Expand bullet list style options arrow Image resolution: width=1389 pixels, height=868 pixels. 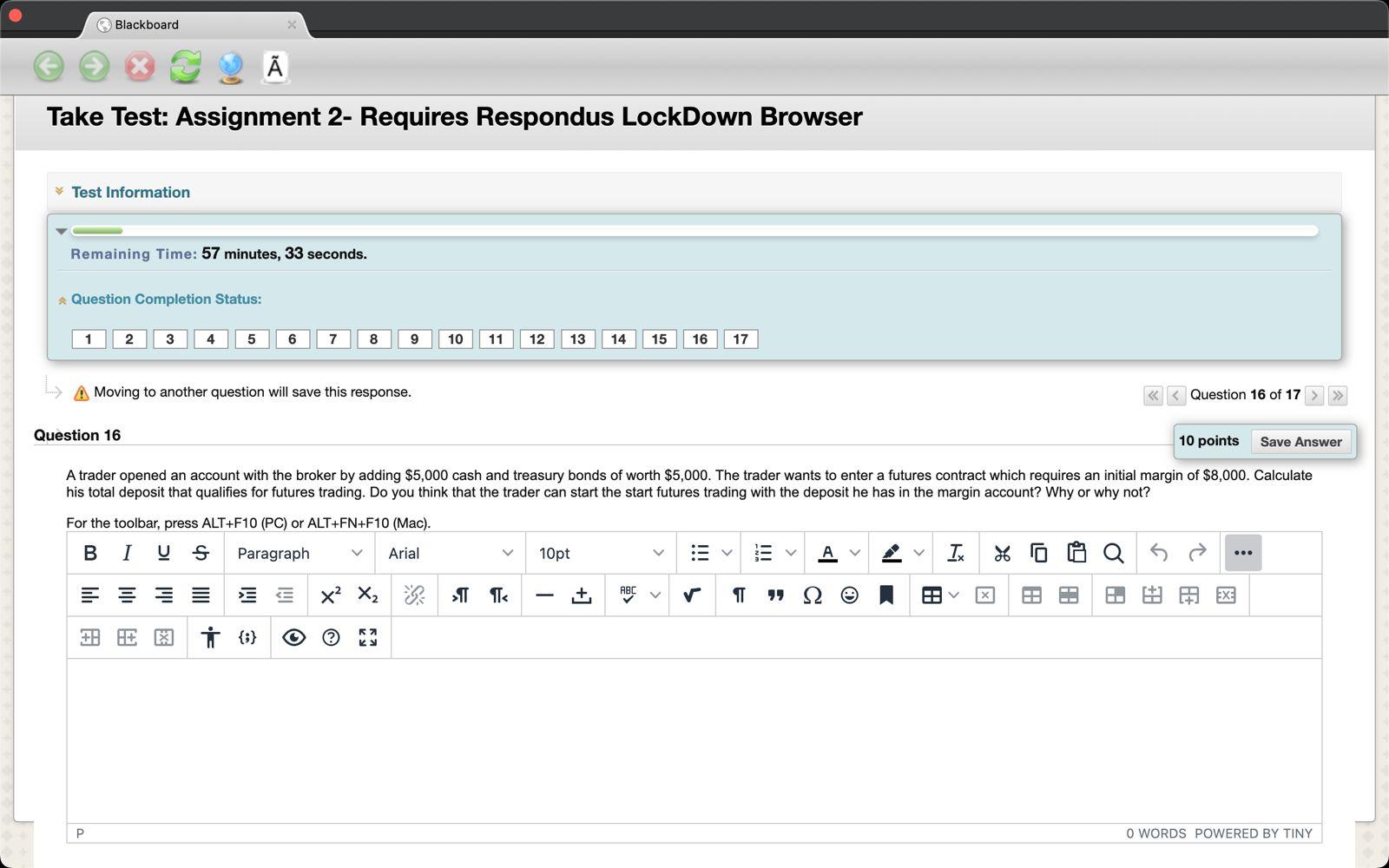pyautogui.click(x=727, y=553)
